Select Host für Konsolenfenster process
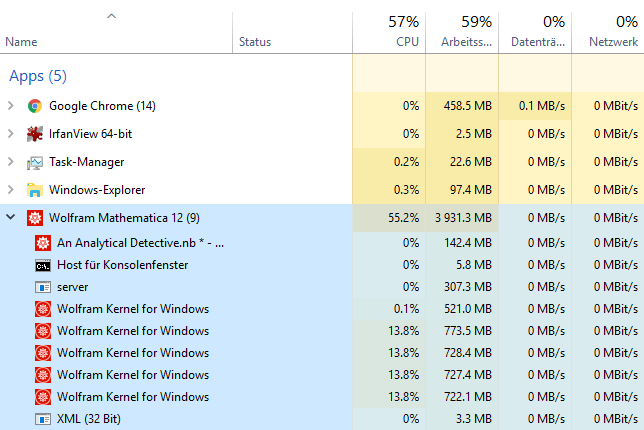644x430 pixels. click(x=322, y=265)
